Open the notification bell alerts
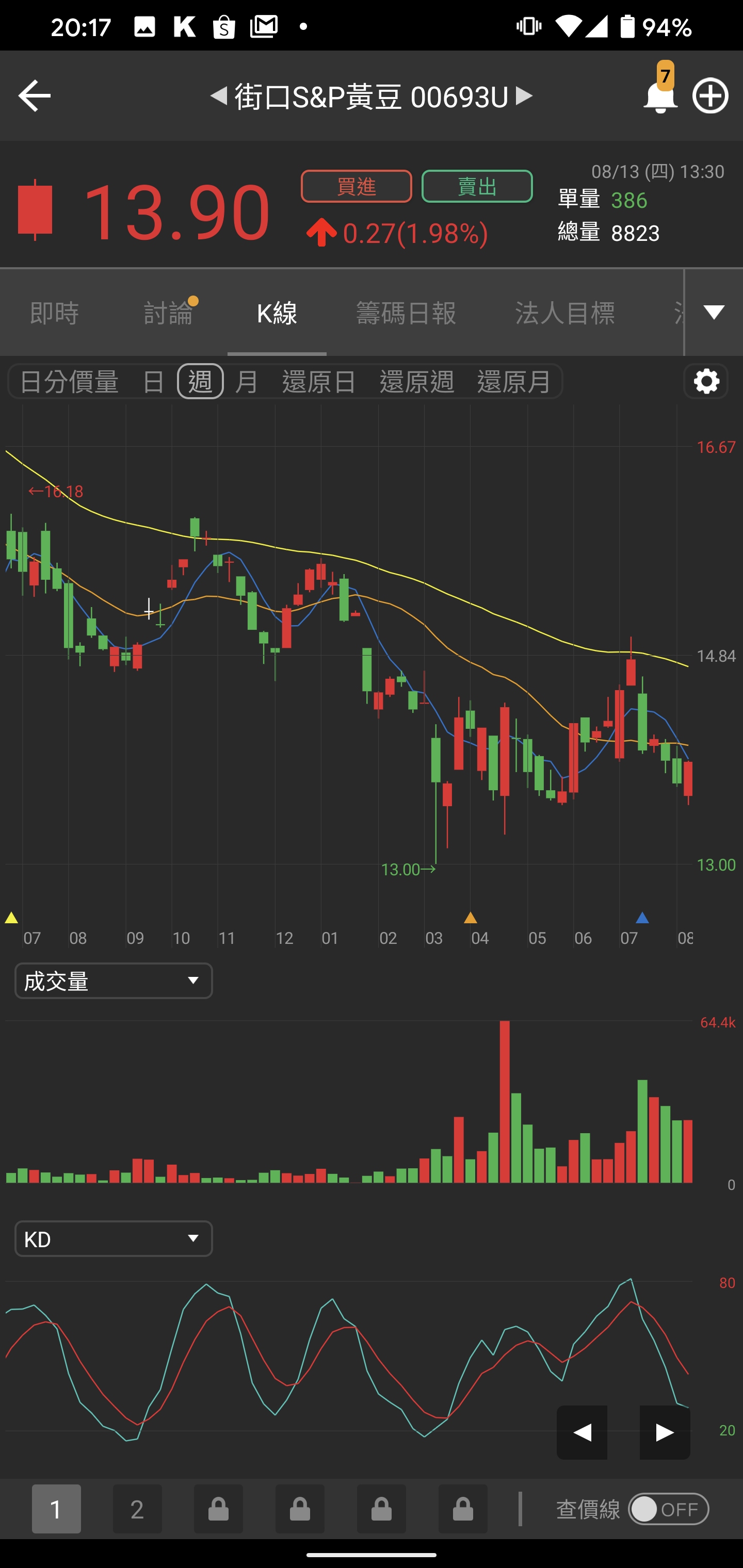The height and width of the screenshot is (1568, 743). 660,95
